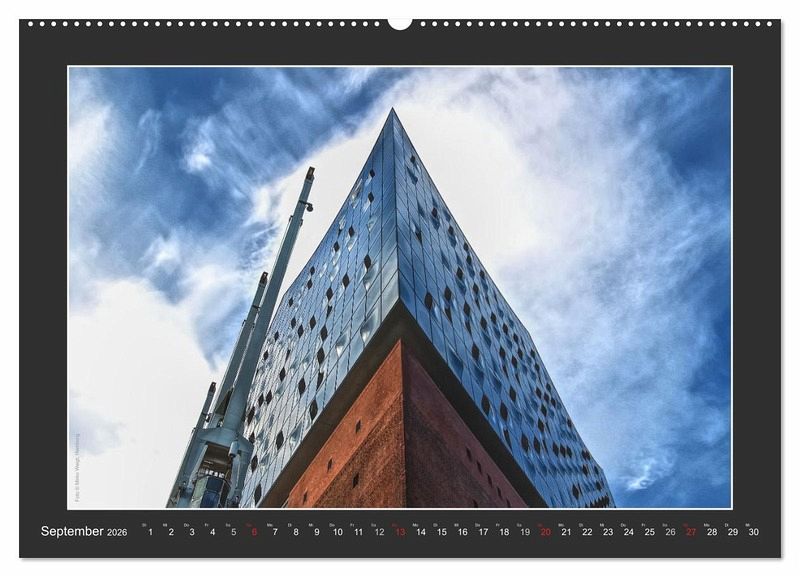Select the year 2026 text
Screen dimensions: 800x577
pos(117,533)
